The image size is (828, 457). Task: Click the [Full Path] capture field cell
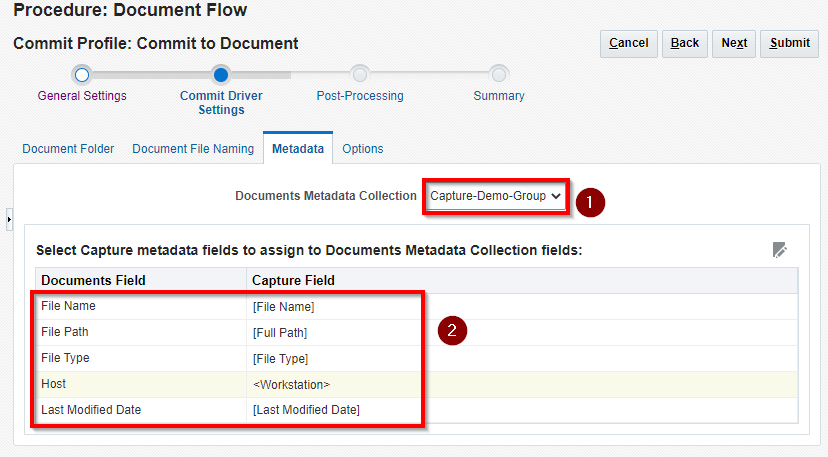(280, 332)
